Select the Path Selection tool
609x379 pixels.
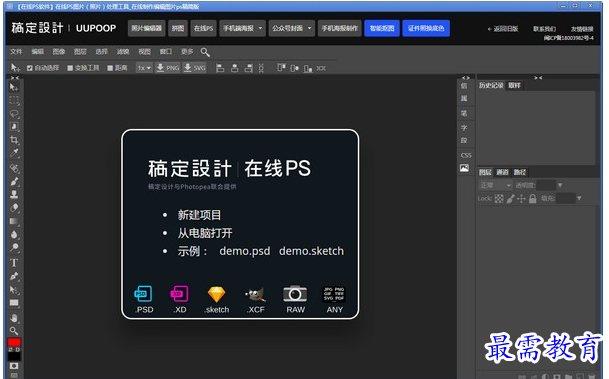point(14,290)
